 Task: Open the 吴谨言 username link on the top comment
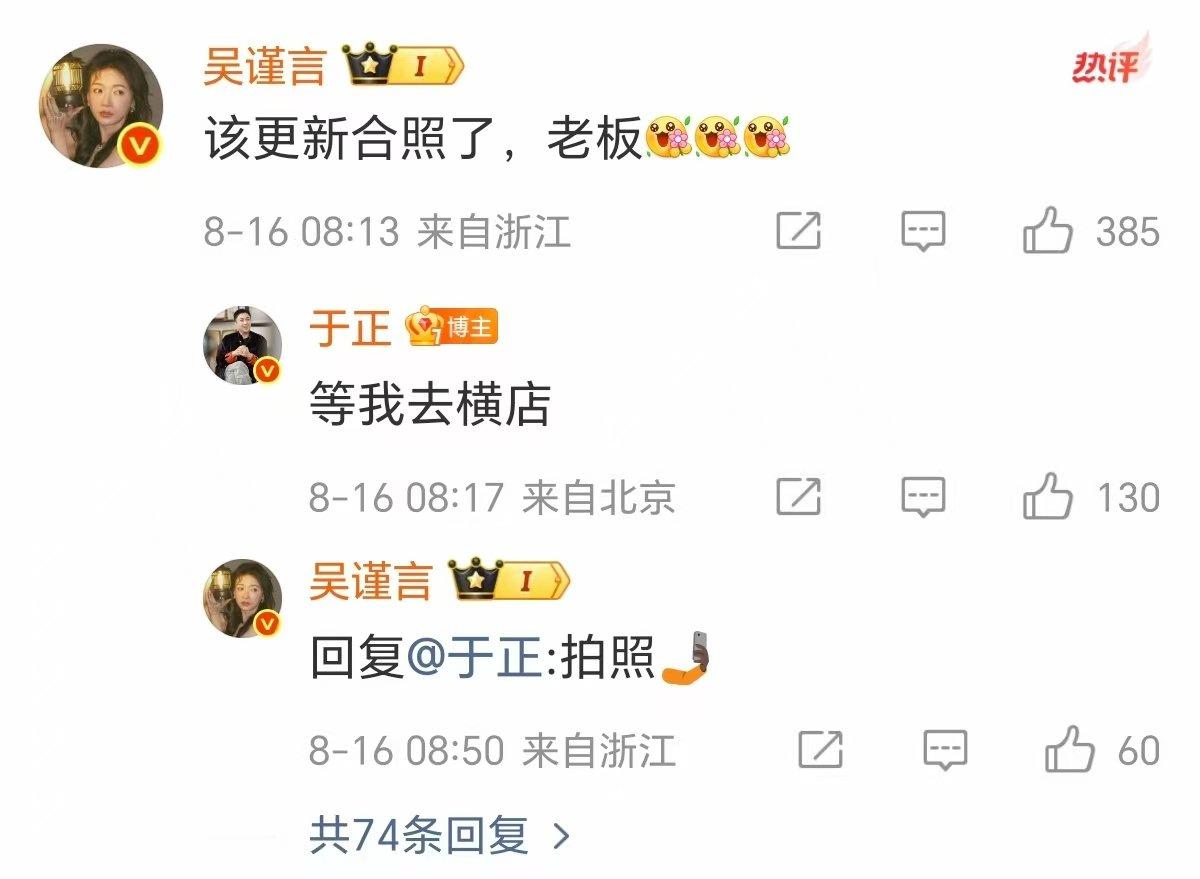click(x=265, y=68)
